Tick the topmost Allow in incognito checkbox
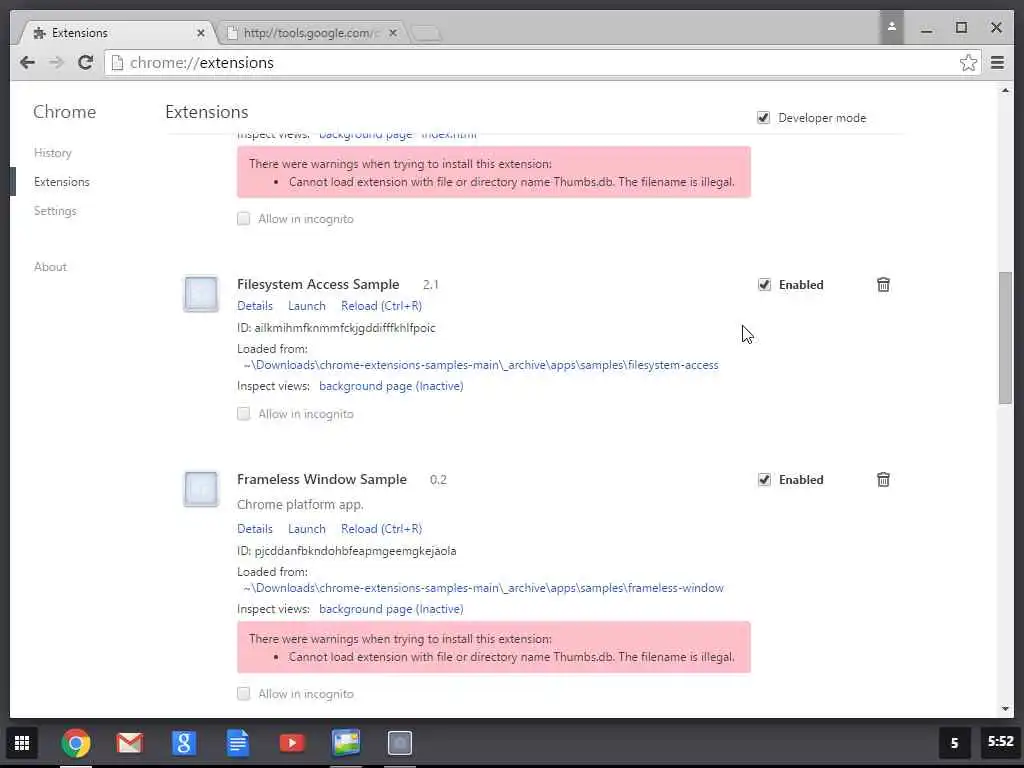This screenshot has width=1024, height=768. point(244,219)
